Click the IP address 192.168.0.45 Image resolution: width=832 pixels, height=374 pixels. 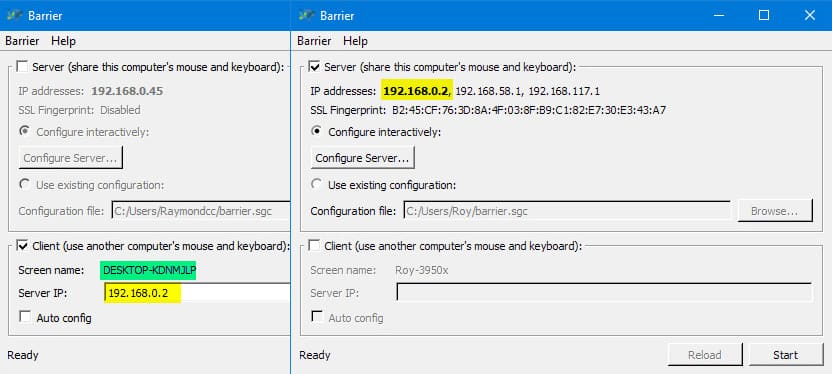coord(127,91)
